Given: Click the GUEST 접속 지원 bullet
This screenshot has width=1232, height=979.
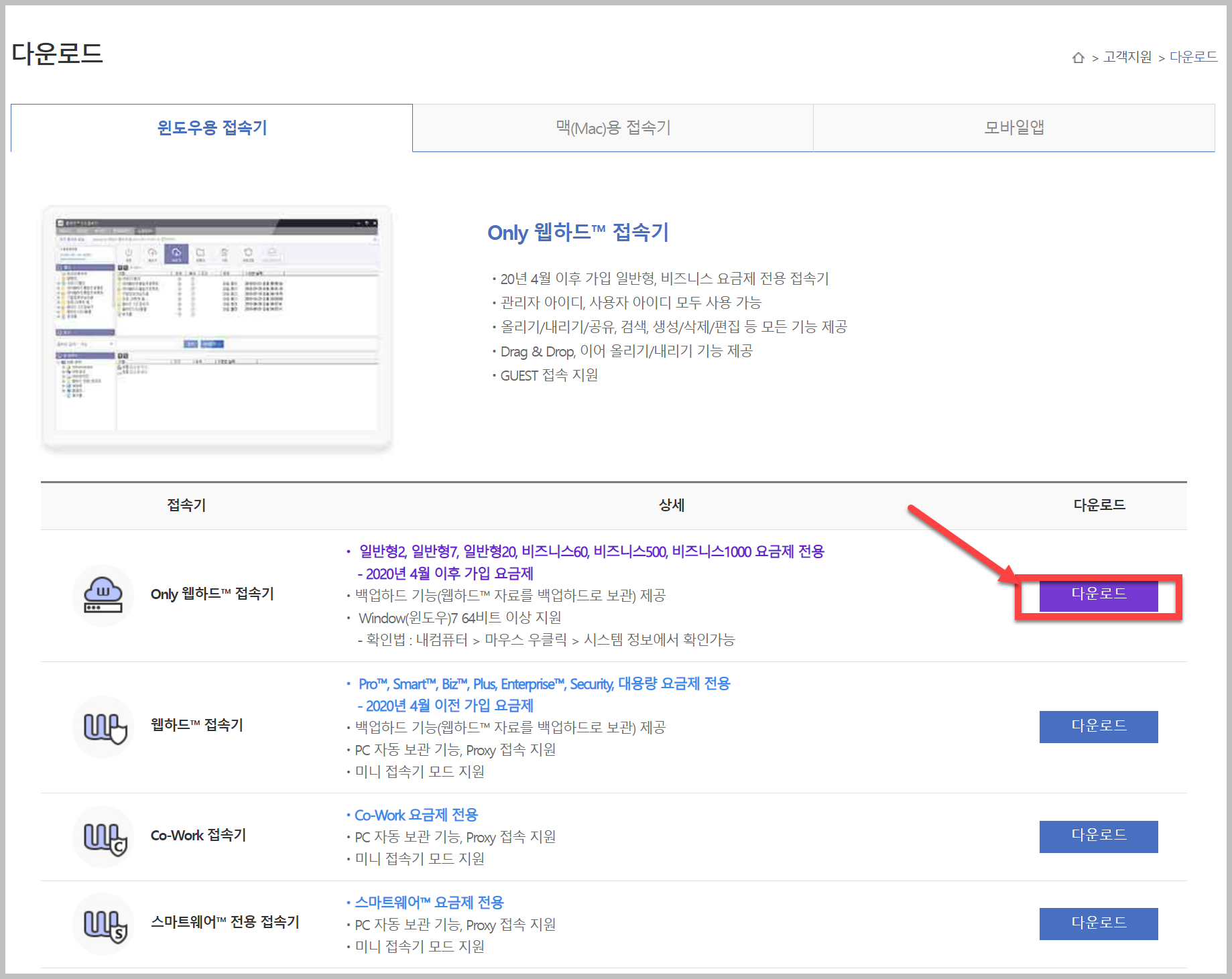Looking at the screenshot, I should 549,376.
